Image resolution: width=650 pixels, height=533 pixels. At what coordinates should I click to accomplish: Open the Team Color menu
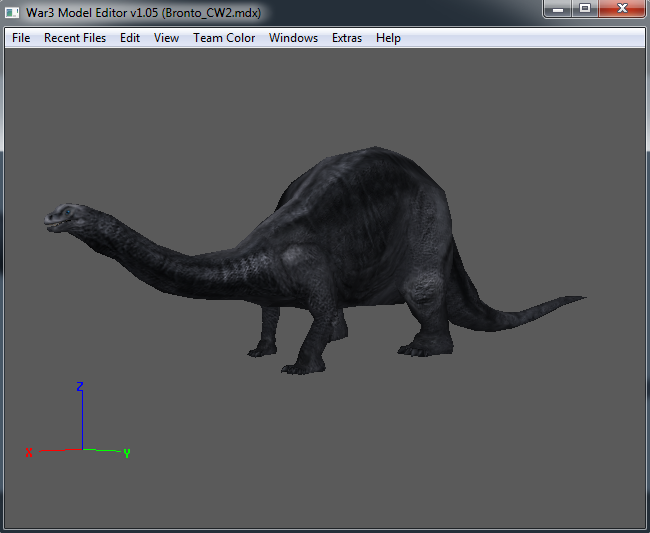(224, 38)
